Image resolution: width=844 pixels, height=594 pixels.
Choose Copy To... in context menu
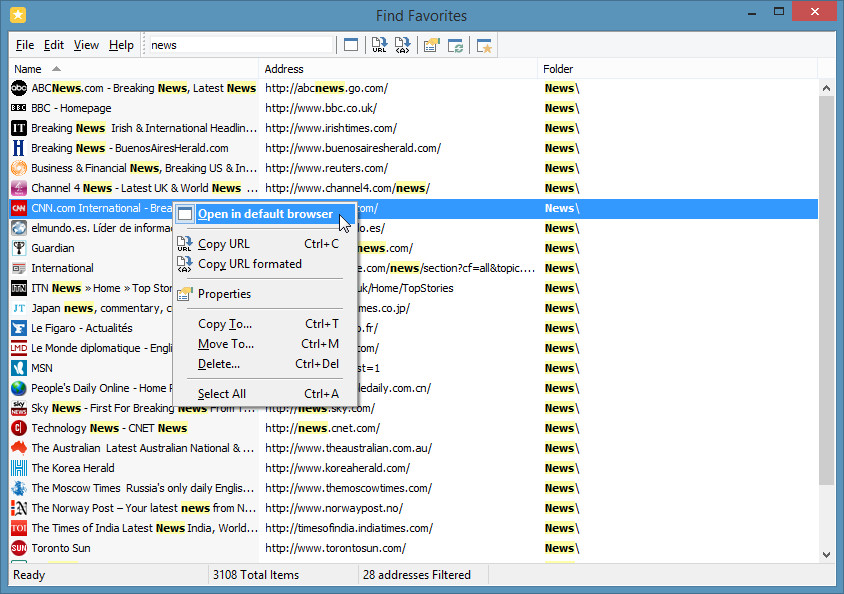point(265,324)
